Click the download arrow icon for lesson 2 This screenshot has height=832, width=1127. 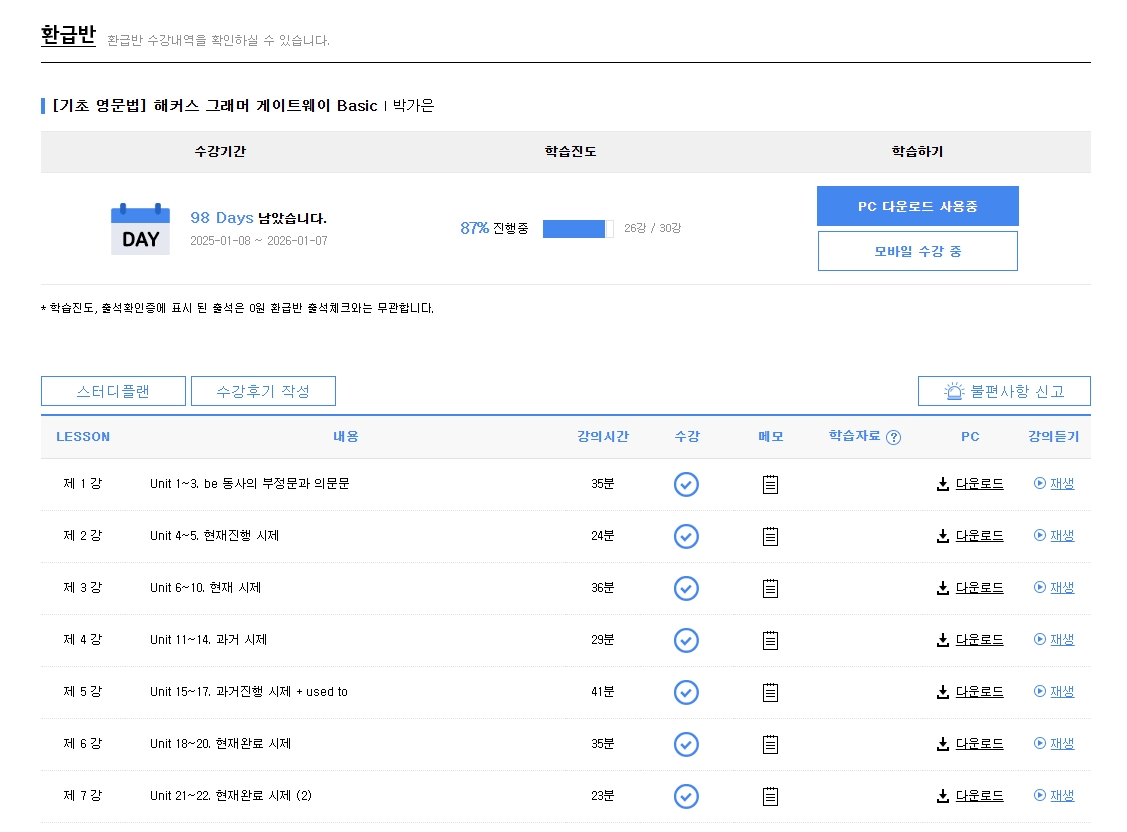coord(943,536)
